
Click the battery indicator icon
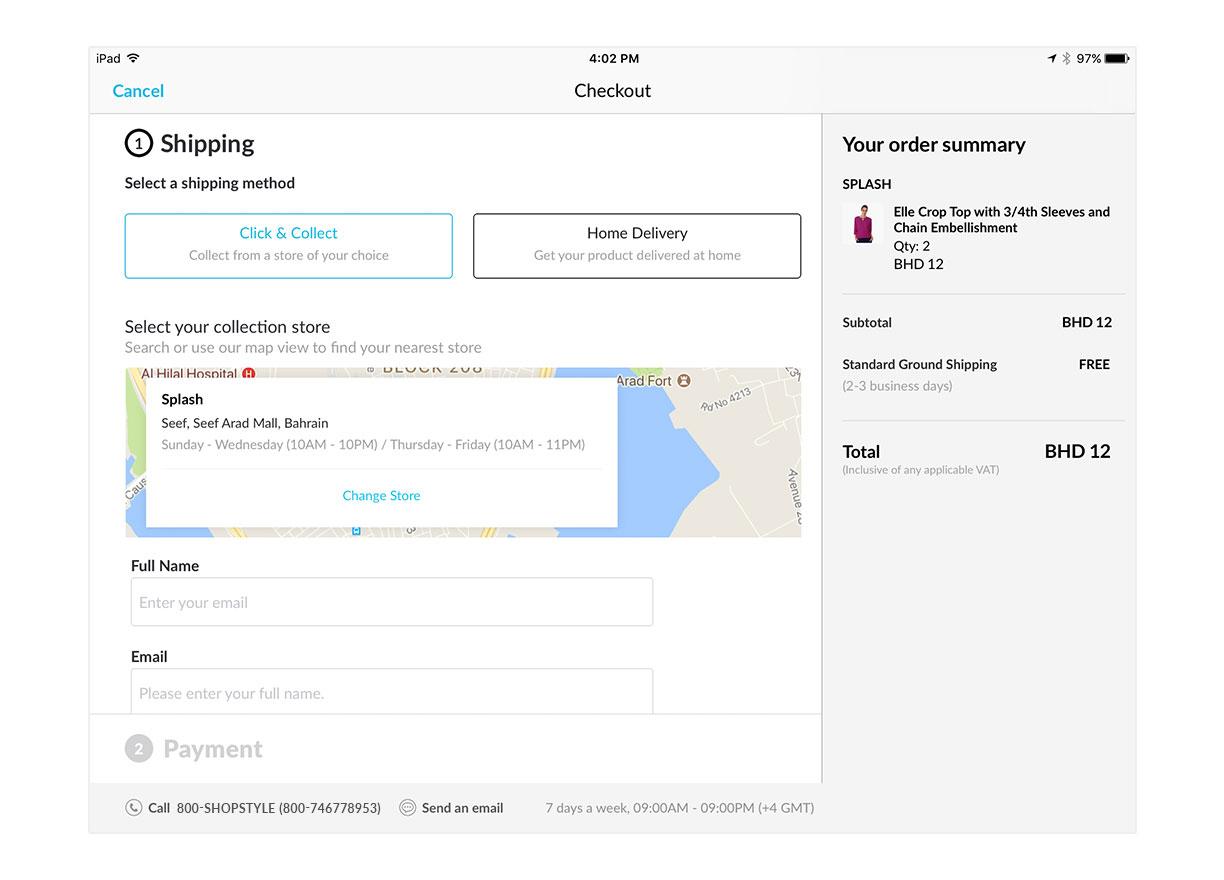pyautogui.click(x=1117, y=59)
